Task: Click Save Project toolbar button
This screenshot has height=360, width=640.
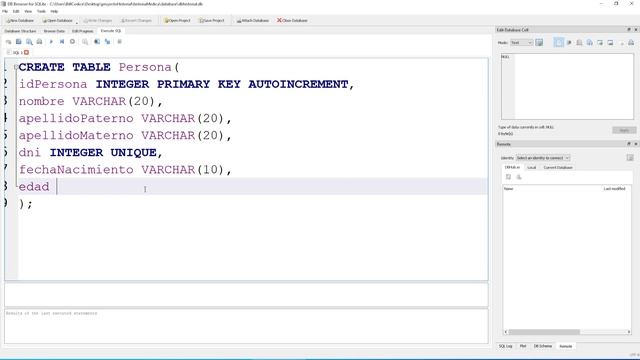Action: (211, 20)
